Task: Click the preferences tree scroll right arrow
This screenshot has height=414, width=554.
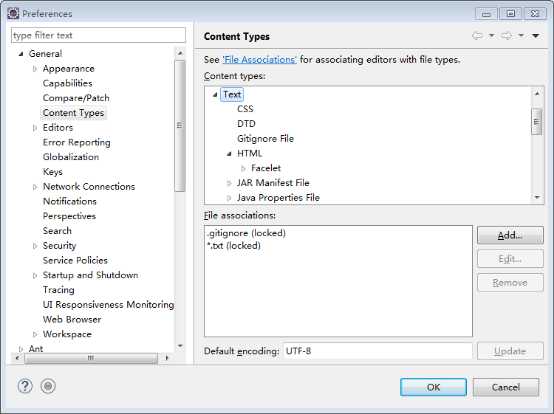Action: pyautogui.click(x=166, y=358)
